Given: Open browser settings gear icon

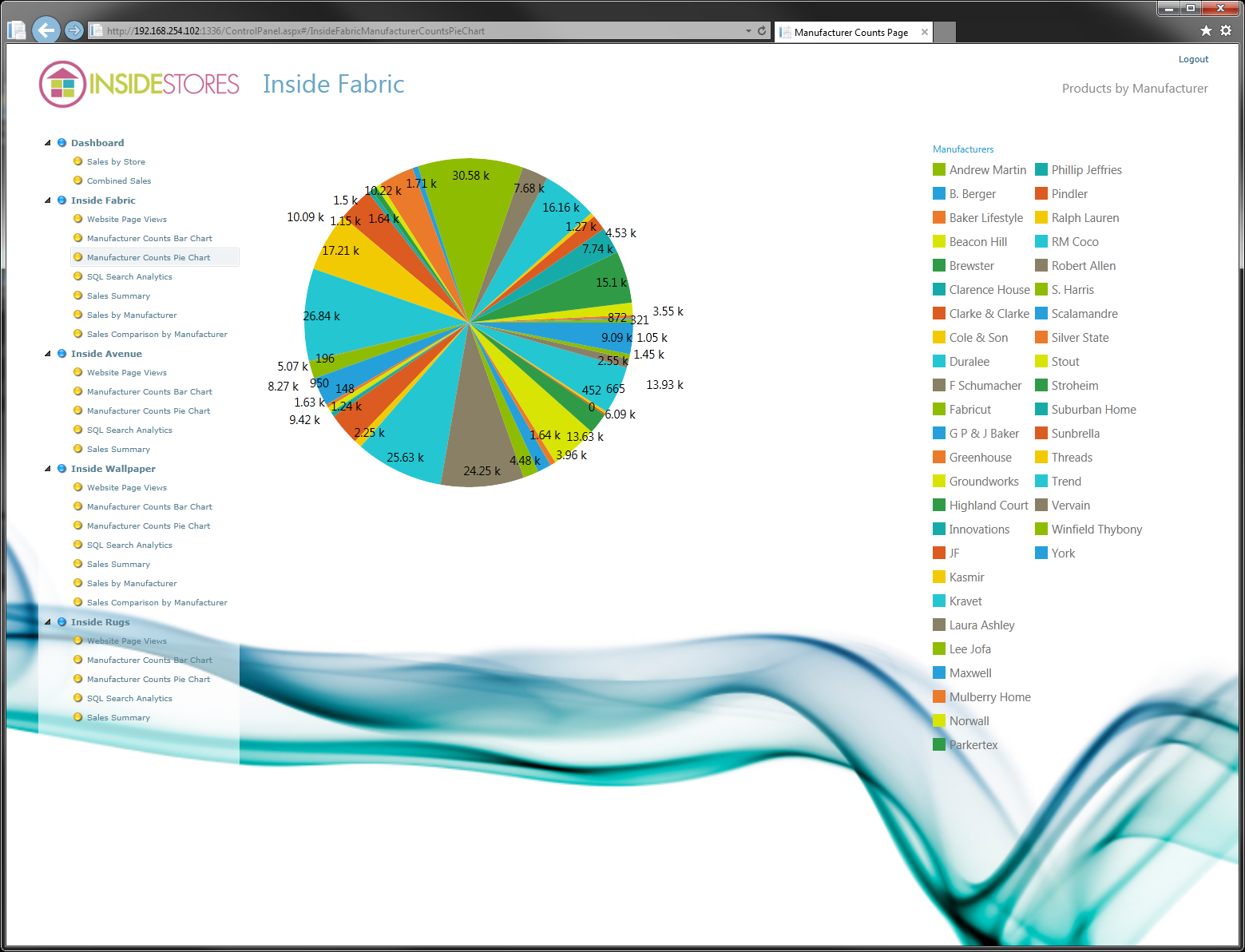Looking at the screenshot, I should pyautogui.click(x=1226, y=30).
